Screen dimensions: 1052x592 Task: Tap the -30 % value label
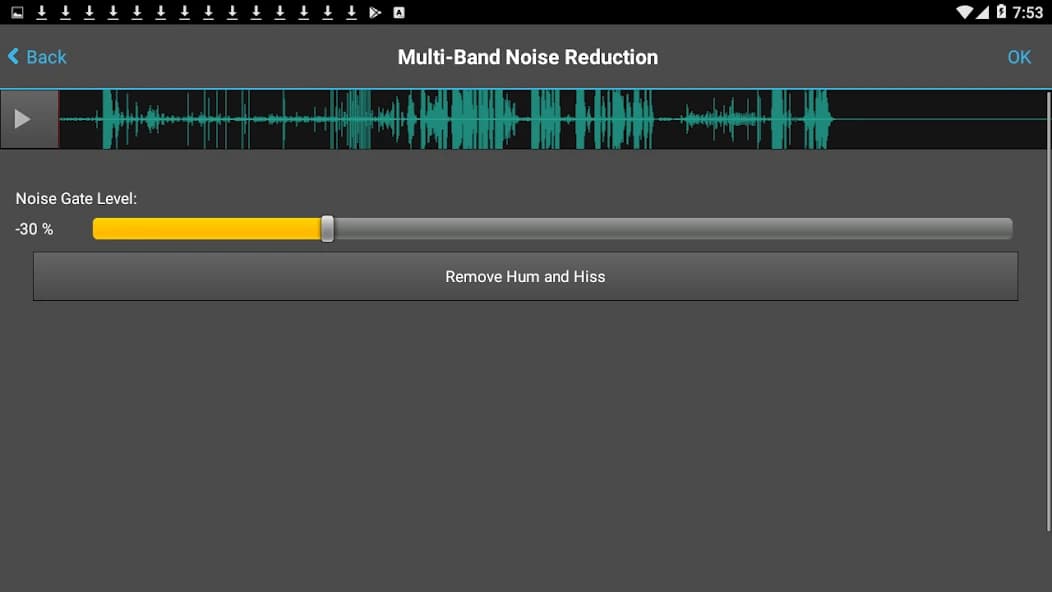point(33,229)
